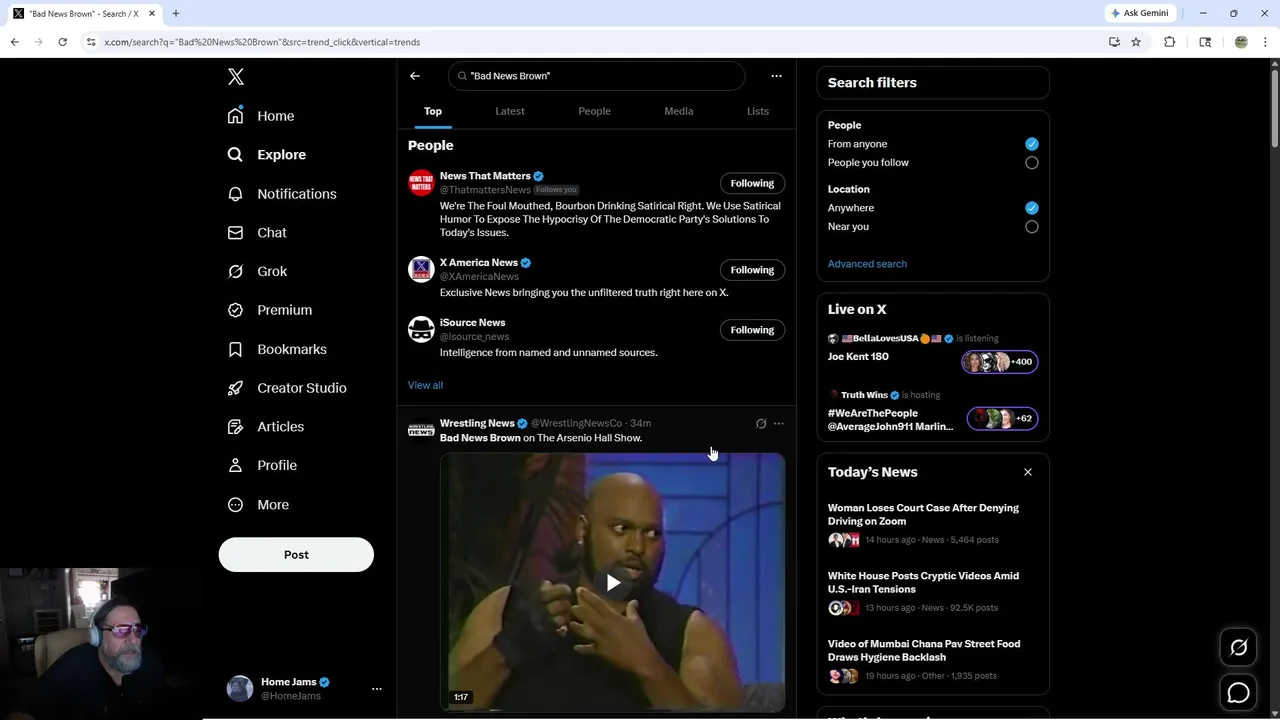Click the '+400' listeners badge
The height and width of the screenshot is (720, 1280).
point(1000,362)
